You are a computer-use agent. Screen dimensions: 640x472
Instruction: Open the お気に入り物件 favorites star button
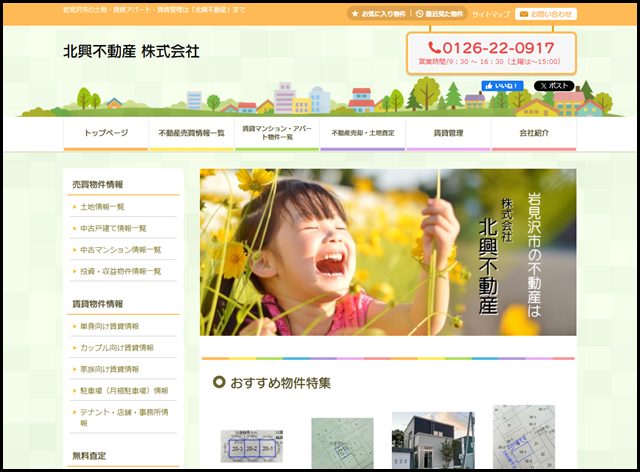coord(378,14)
